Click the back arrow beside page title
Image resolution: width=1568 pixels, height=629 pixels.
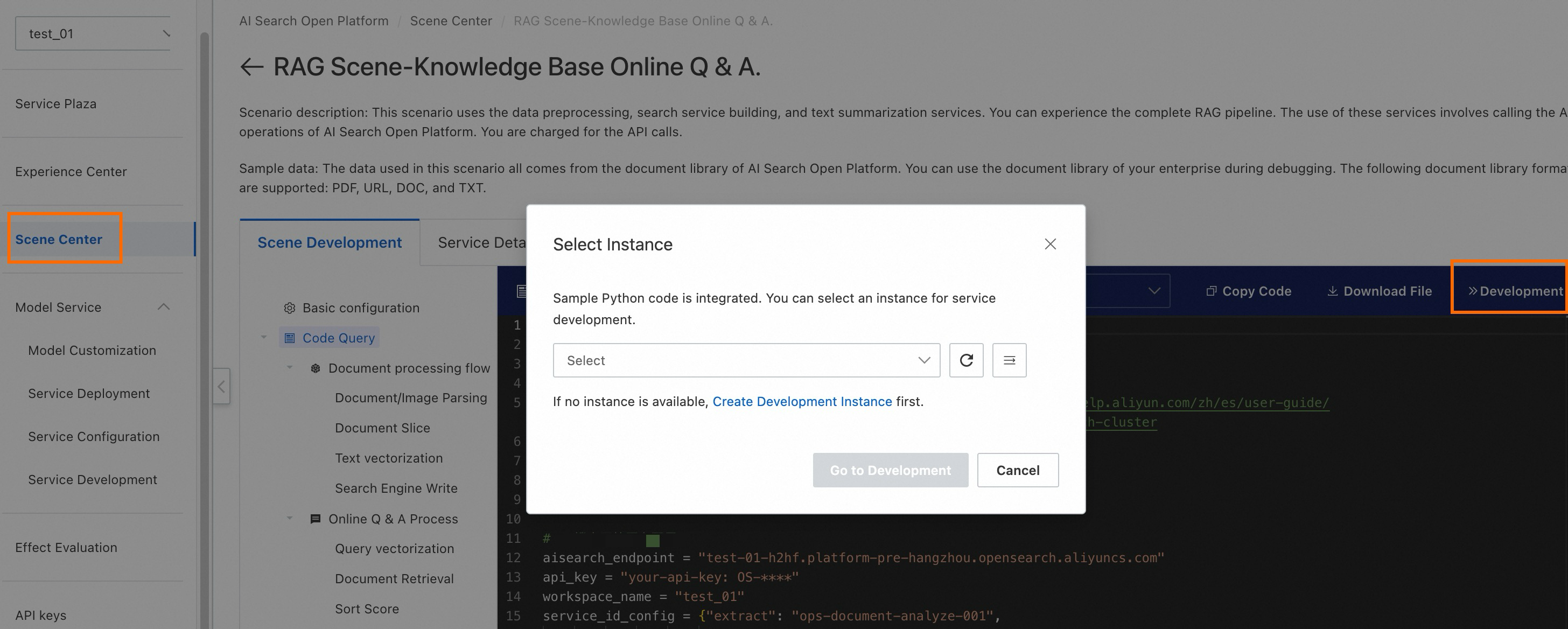click(251, 67)
